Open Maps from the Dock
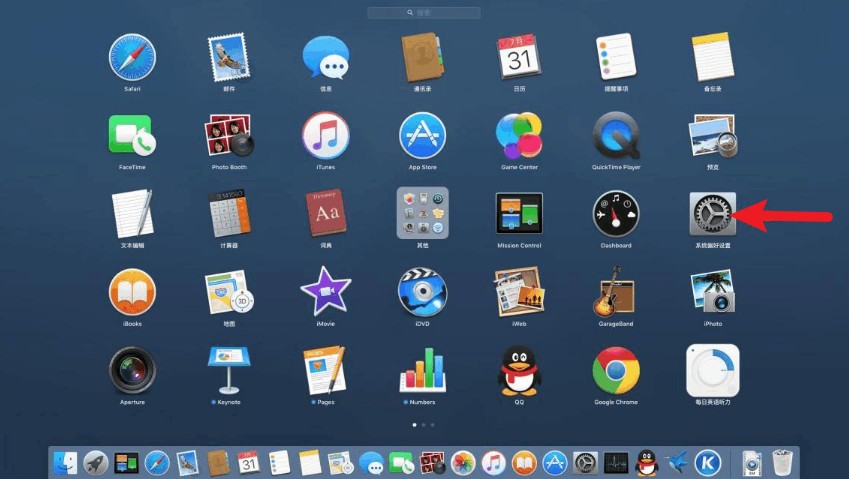 coord(341,463)
